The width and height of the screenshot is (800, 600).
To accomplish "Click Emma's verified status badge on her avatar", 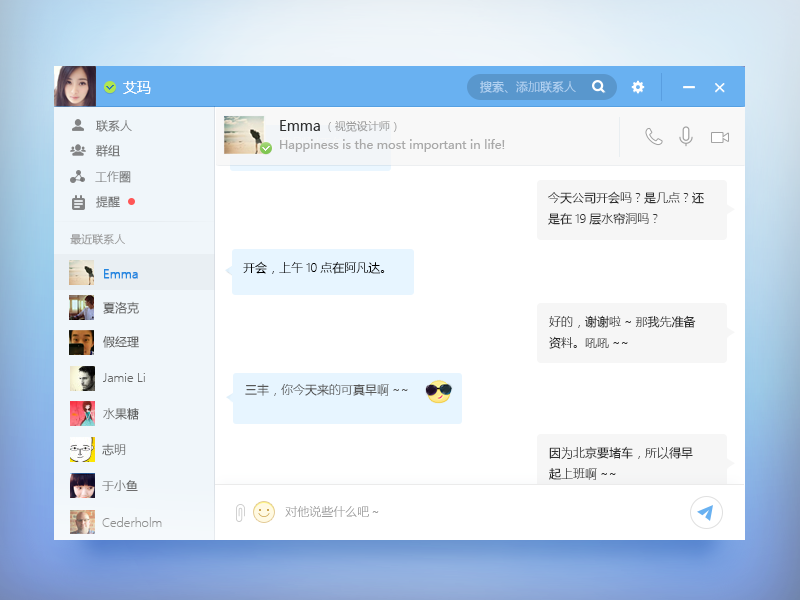I will 264,149.
